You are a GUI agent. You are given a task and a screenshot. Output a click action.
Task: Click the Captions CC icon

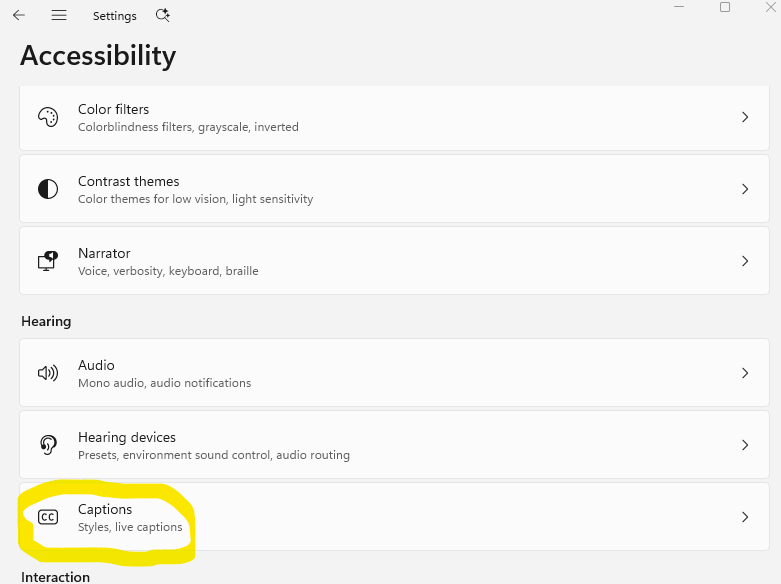[48, 517]
